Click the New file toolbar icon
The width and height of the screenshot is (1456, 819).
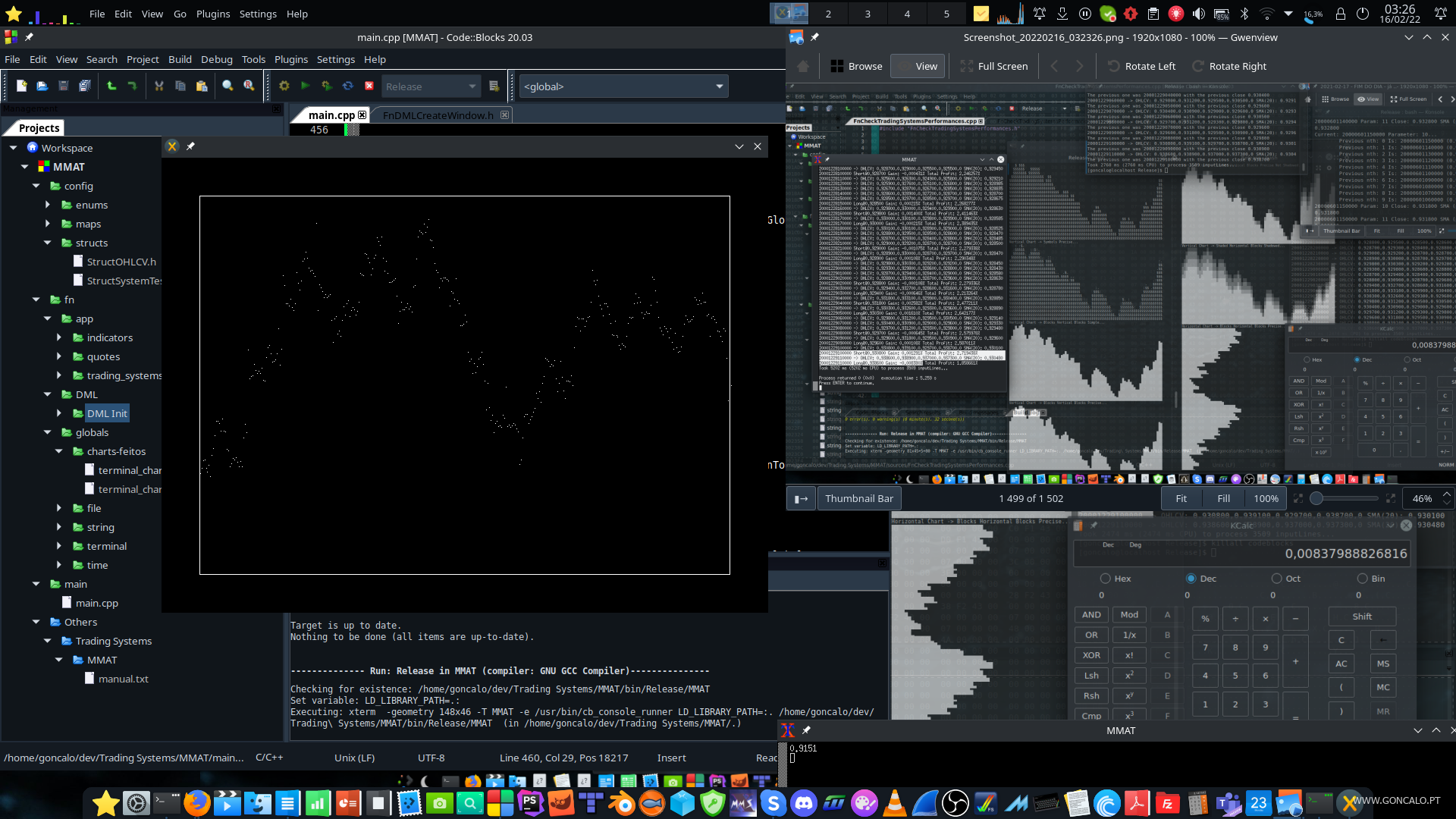pyautogui.click(x=21, y=86)
